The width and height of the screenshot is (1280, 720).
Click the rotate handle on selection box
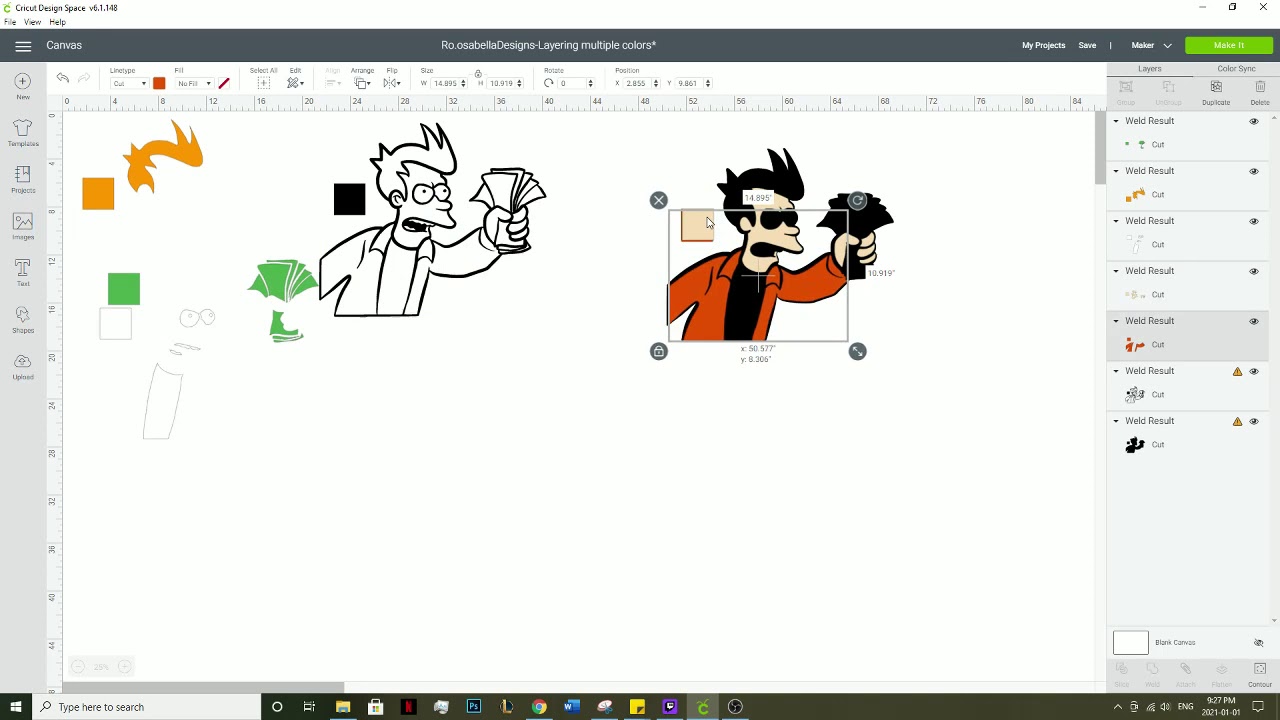coord(857,201)
